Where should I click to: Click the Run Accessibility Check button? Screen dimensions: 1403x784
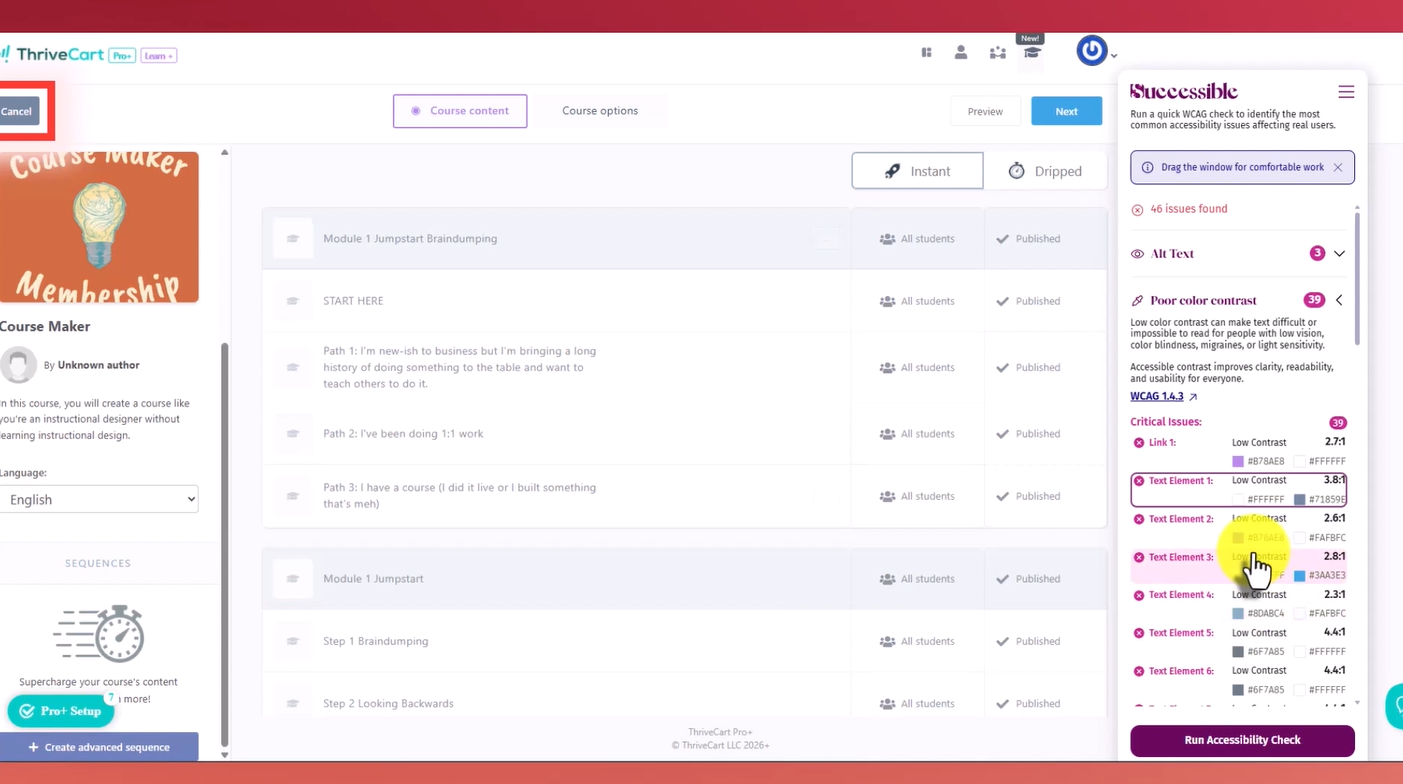coord(1242,740)
